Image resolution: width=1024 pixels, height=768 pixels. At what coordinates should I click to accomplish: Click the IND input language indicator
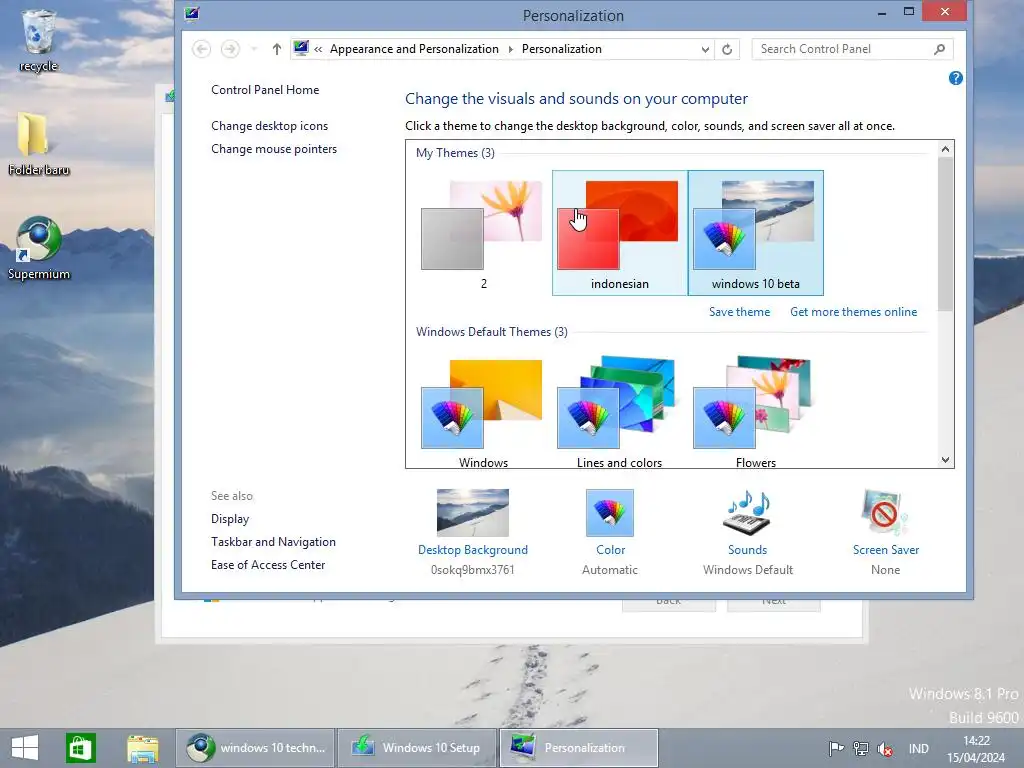click(x=918, y=748)
